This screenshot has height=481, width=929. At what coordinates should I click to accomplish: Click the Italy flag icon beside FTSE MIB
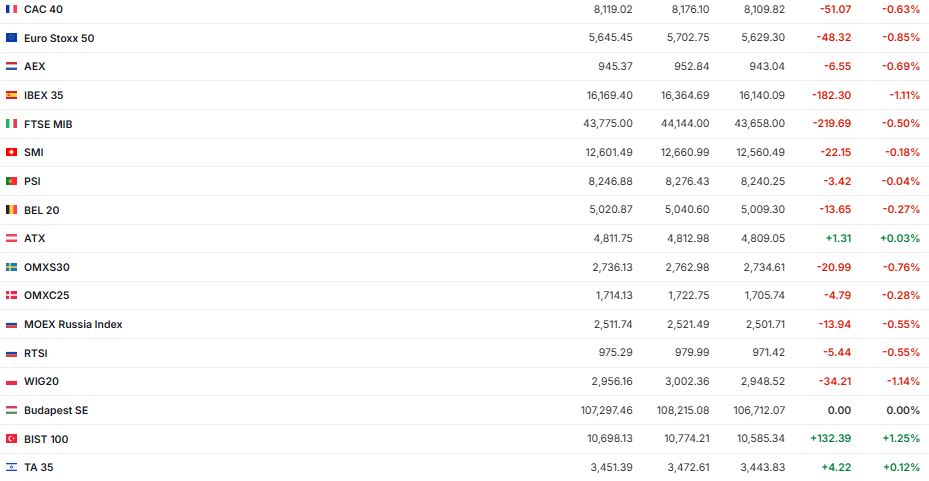tap(11, 124)
